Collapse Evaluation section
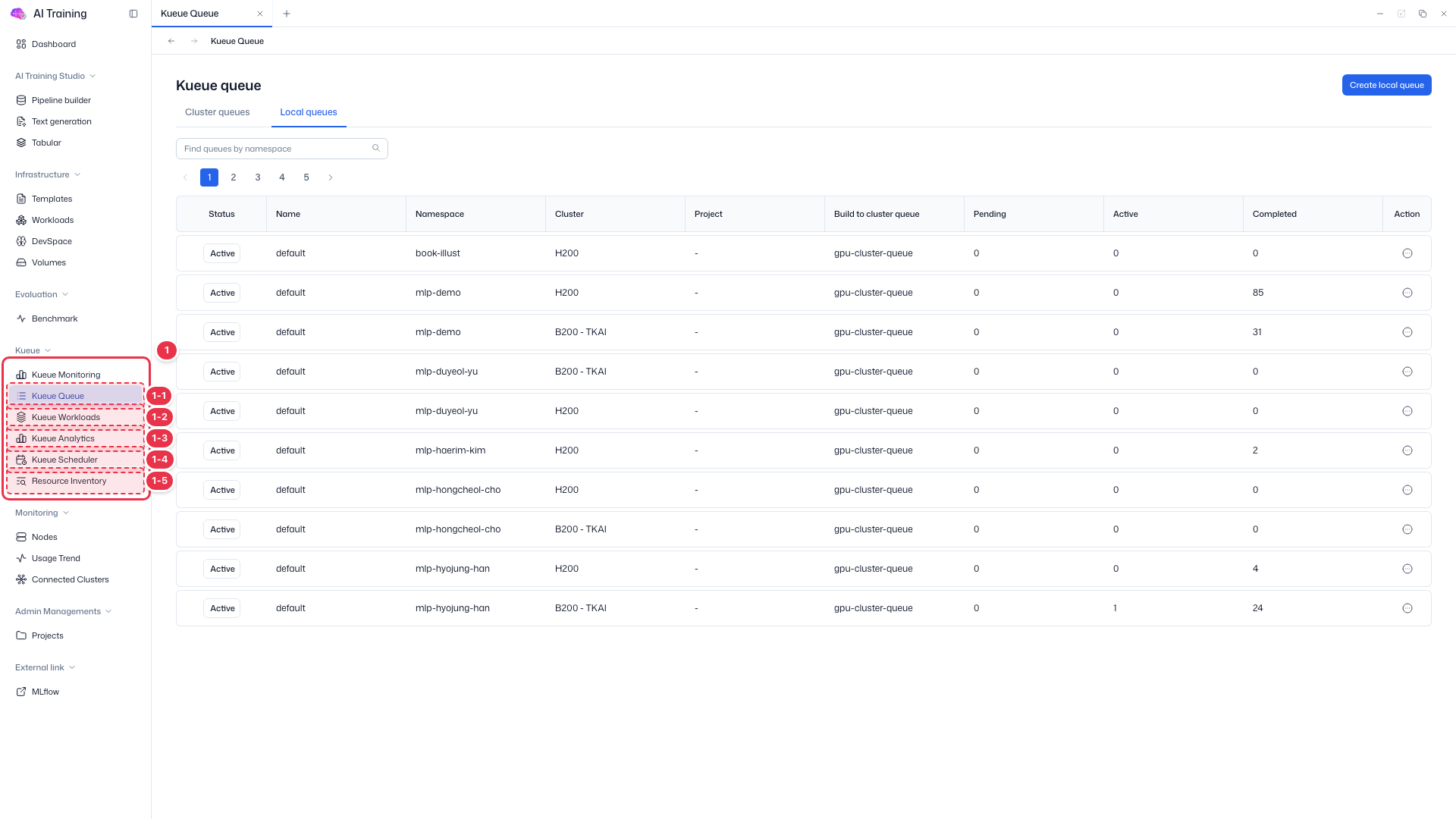 pyautogui.click(x=42, y=294)
